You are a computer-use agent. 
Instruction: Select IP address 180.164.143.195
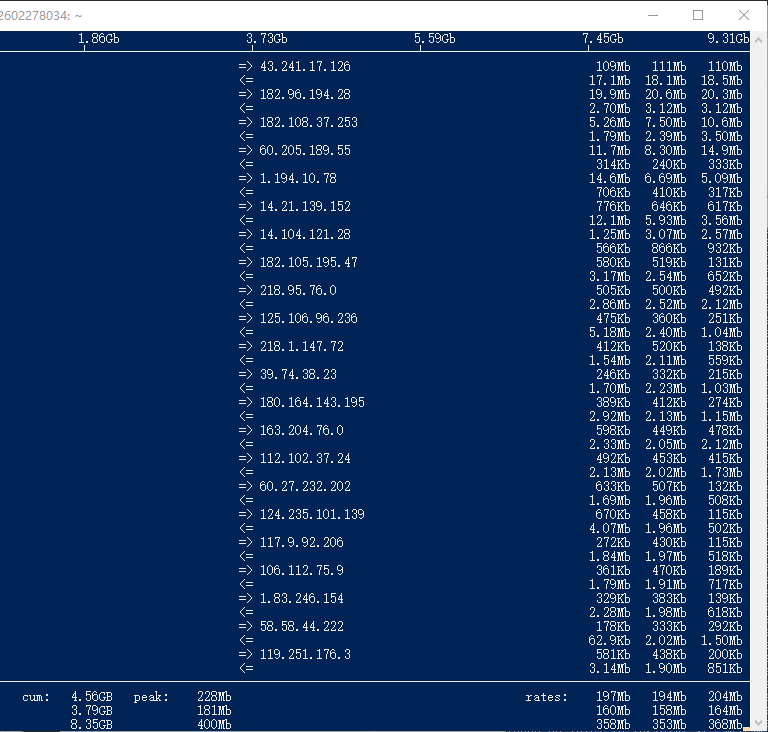(312, 402)
